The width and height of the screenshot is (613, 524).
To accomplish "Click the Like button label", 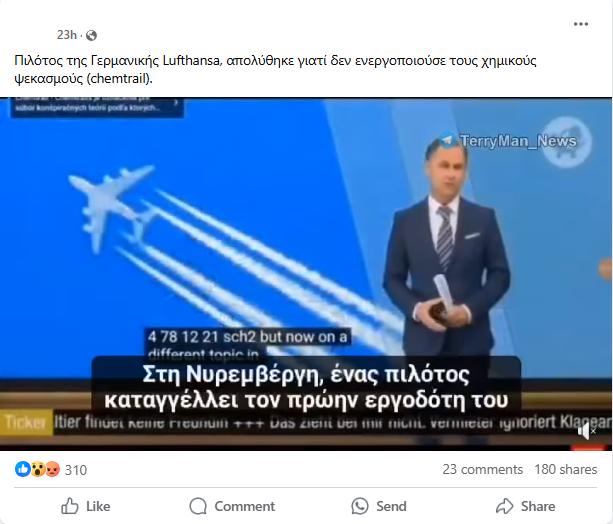I will click(98, 506).
